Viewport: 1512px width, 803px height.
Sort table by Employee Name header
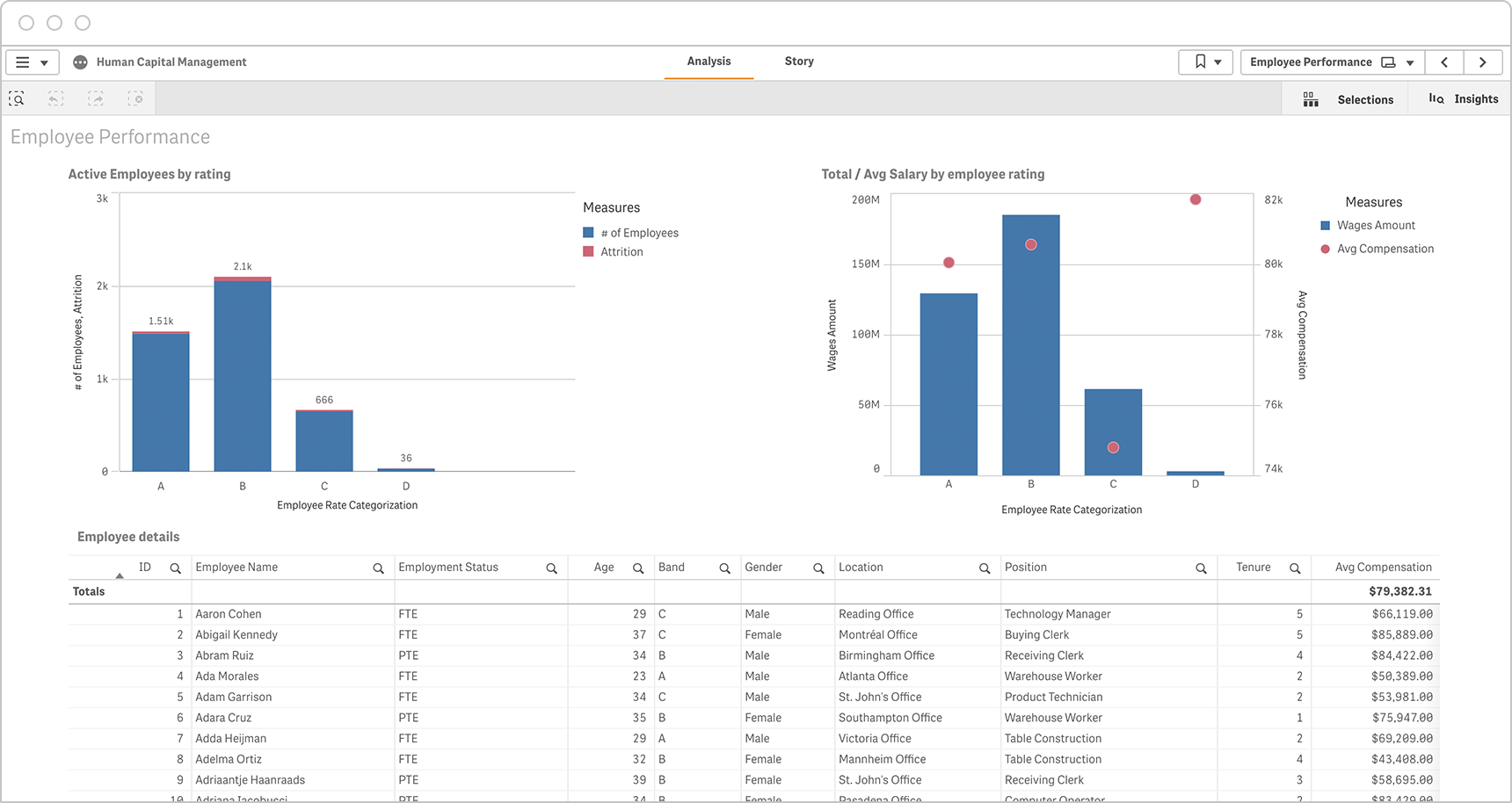pyautogui.click(x=236, y=568)
